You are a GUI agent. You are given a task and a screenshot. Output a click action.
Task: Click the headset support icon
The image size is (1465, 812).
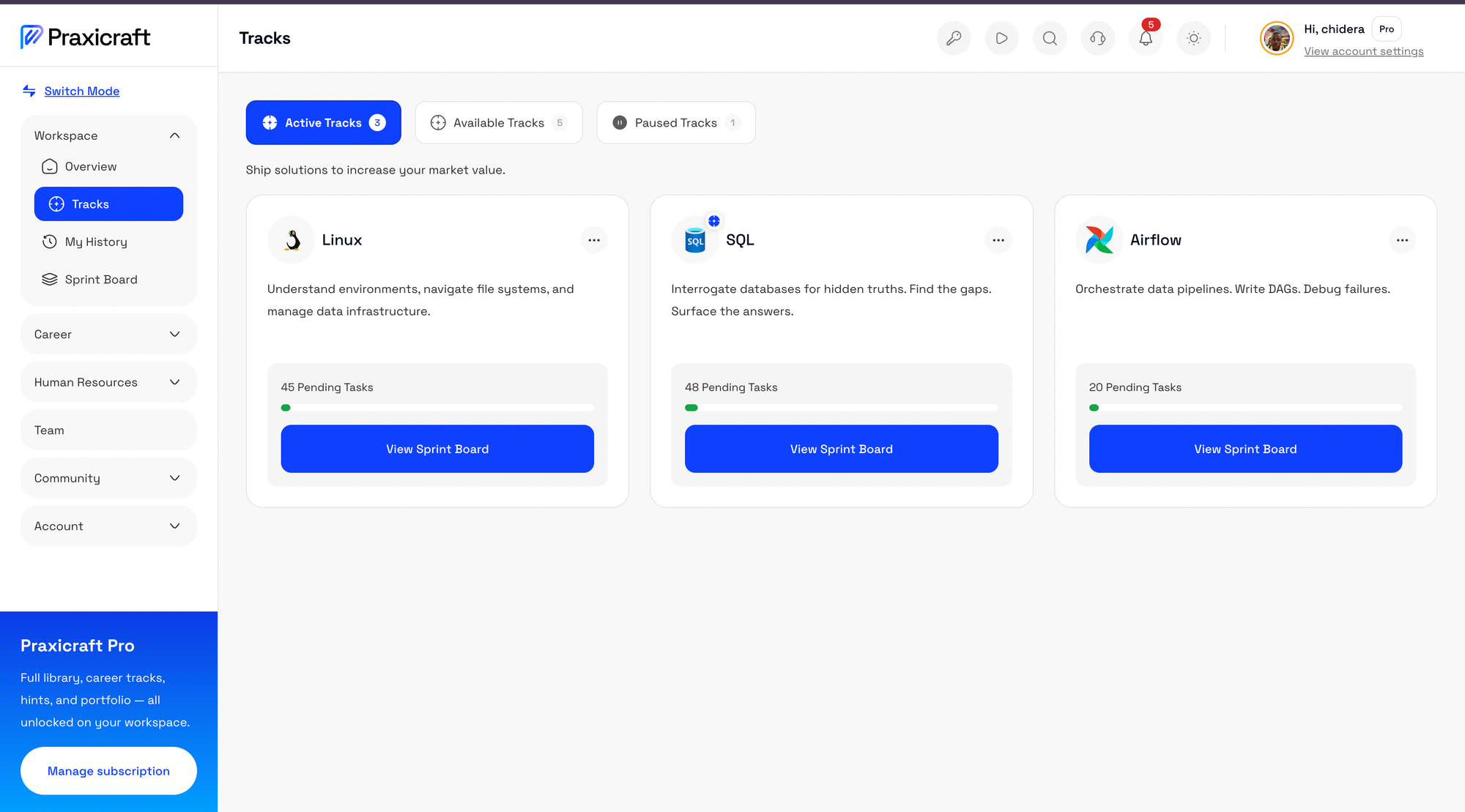tap(1097, 38)
